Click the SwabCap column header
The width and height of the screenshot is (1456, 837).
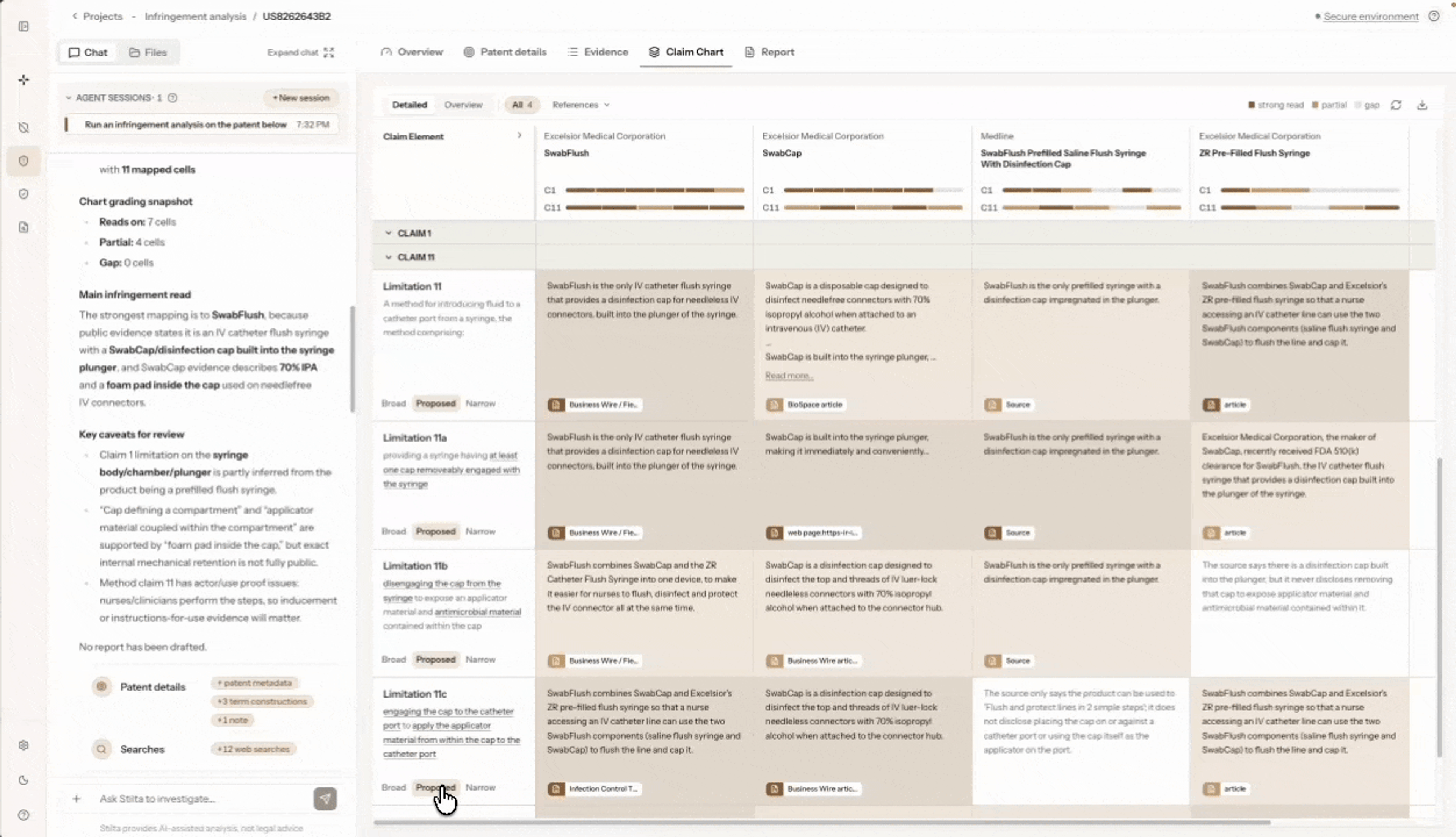point(781,153)
